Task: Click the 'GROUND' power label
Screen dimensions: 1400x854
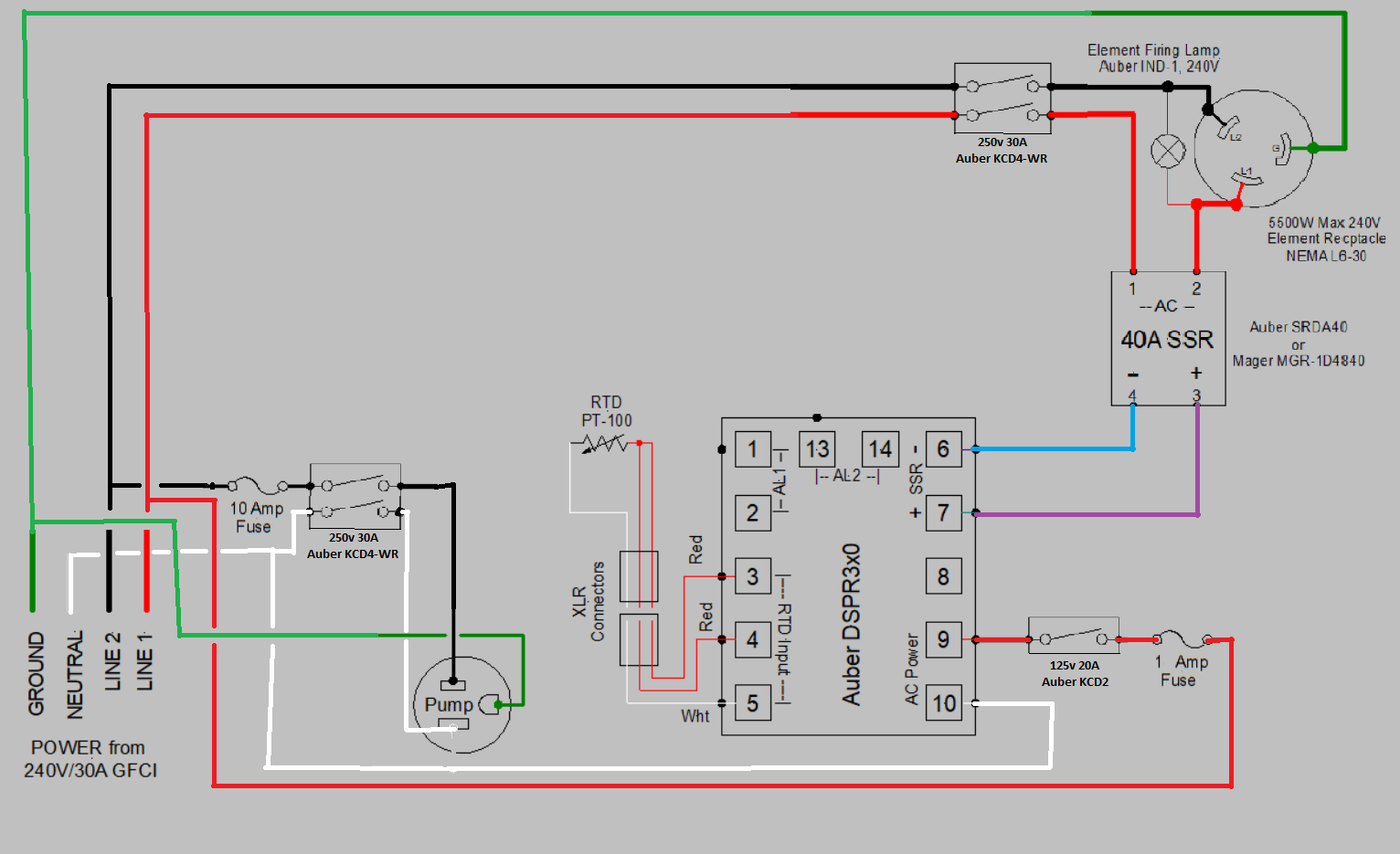Action: click(36, 673)
